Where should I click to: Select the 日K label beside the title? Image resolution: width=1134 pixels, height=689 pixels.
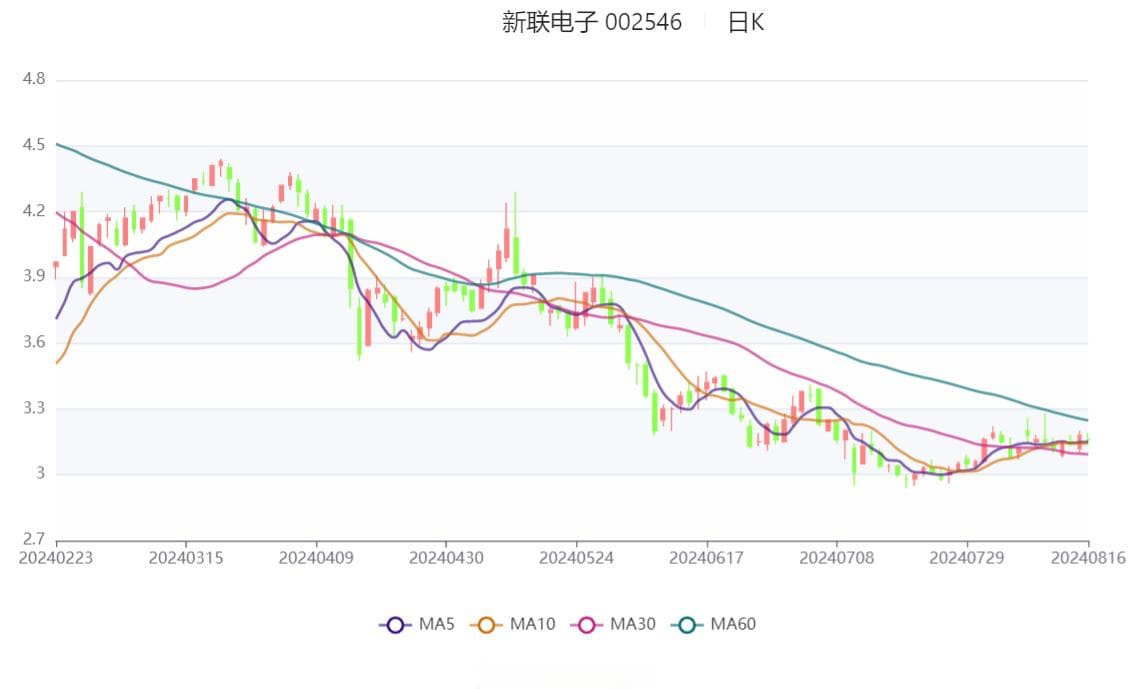tap(746, 22)
